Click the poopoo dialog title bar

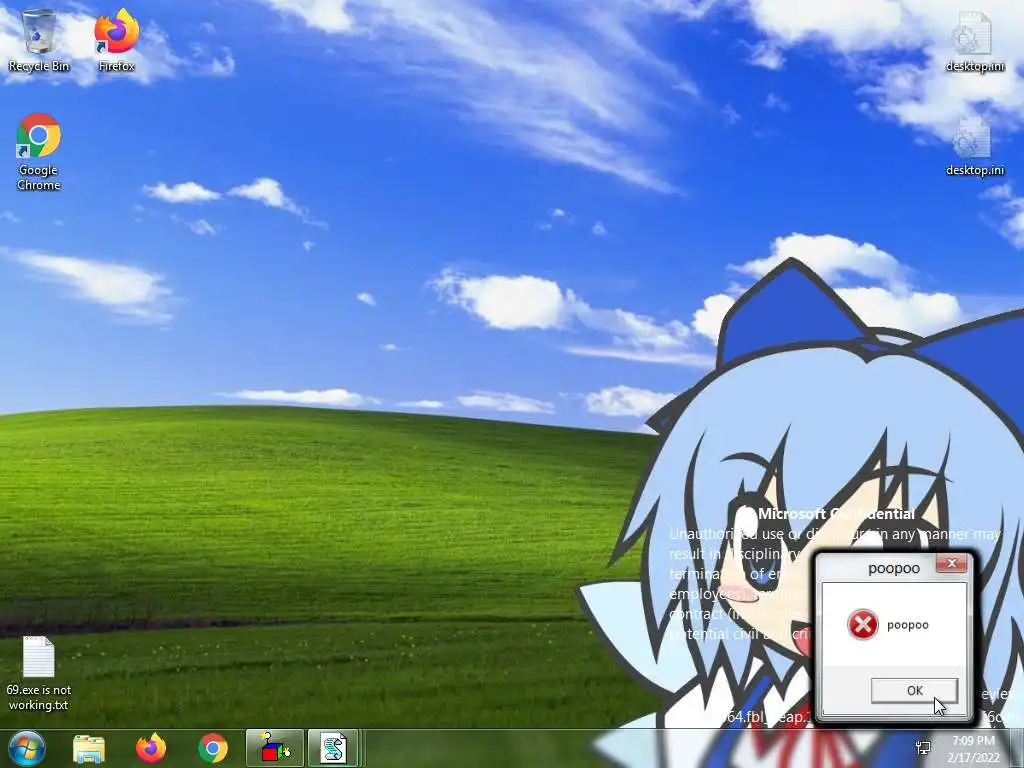tap(893, 568)
